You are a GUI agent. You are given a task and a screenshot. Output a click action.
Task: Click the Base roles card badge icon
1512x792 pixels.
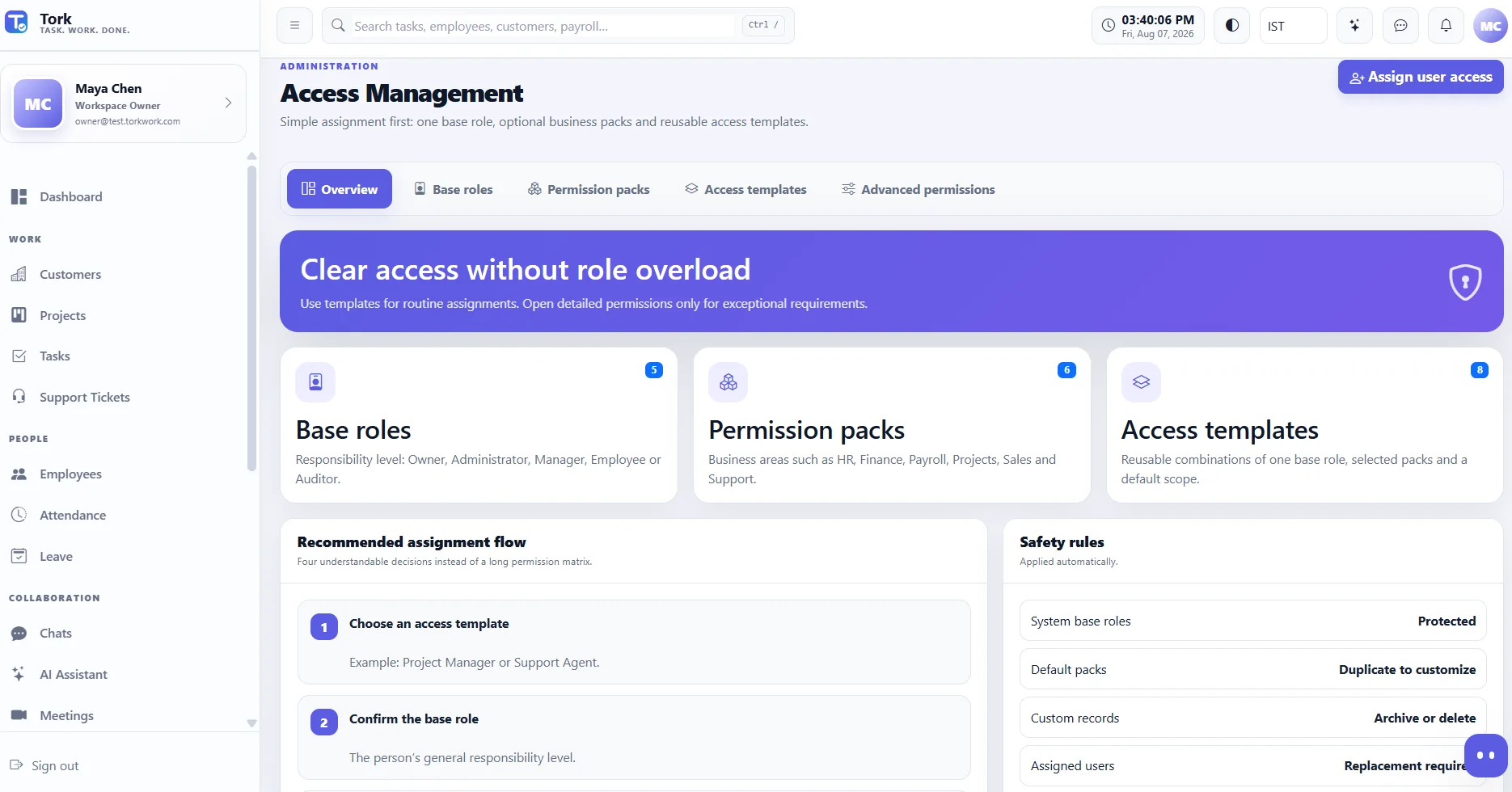click(x=315, y=381)
